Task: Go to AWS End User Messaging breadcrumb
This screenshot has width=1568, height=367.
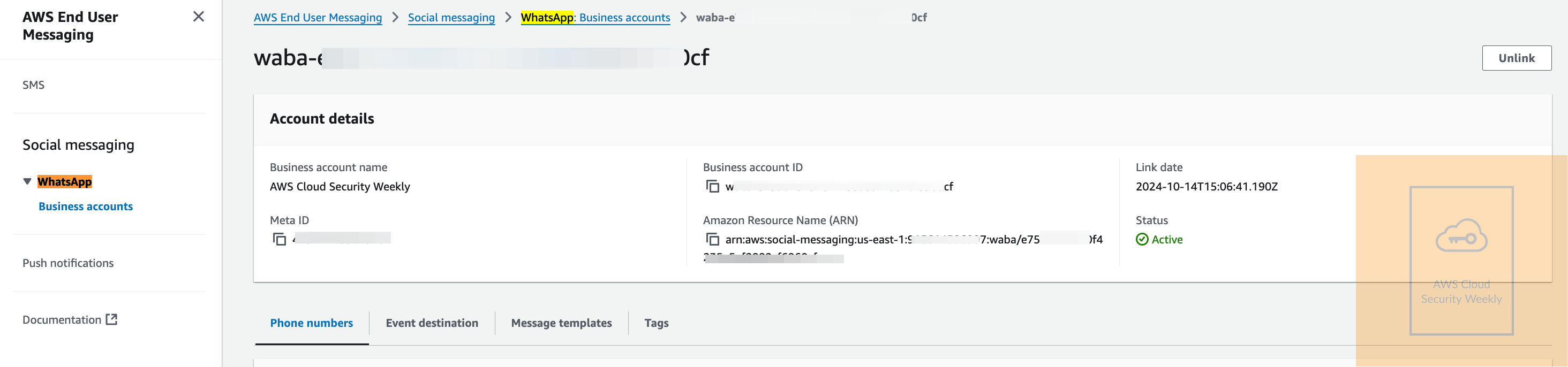Action: [318, 18]
